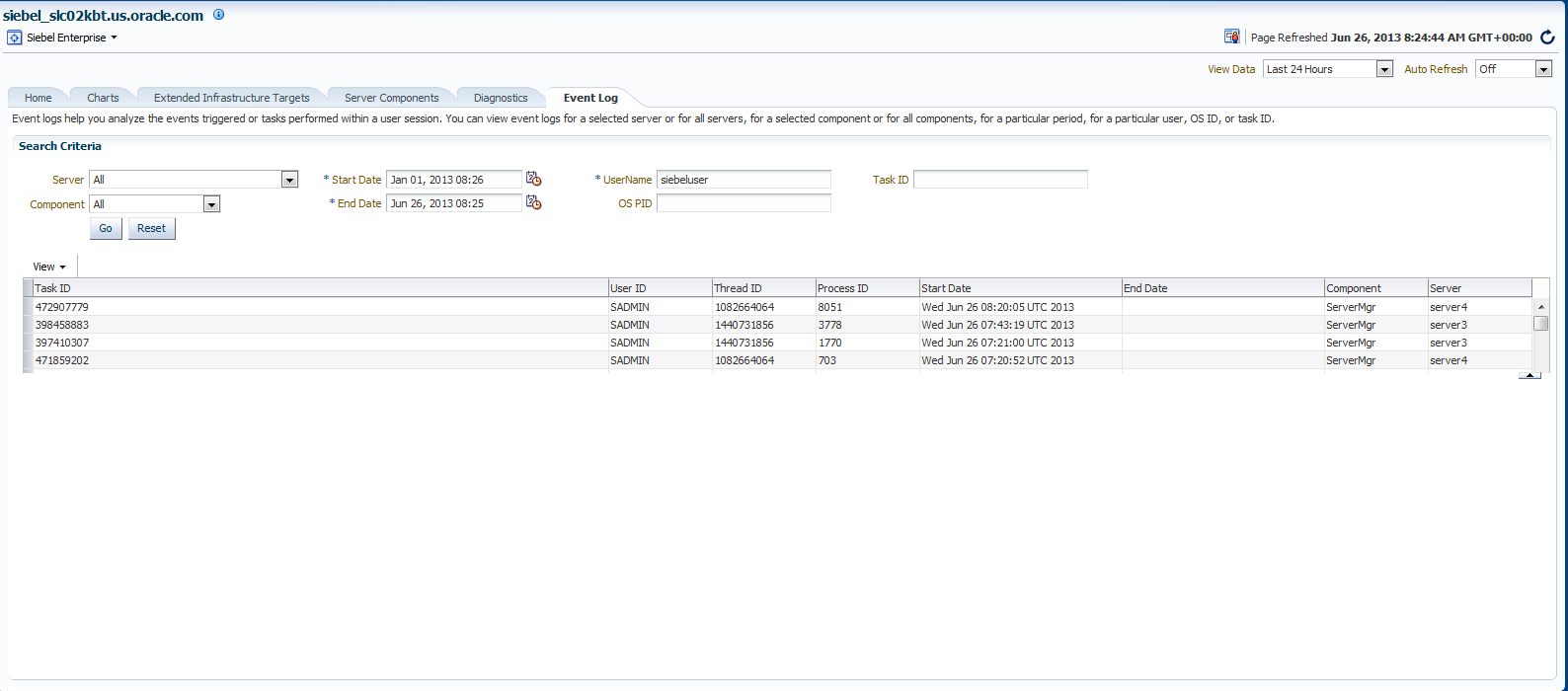Select task ID 397410307
The height and width of the screenshot is (691, 1568).
click(61, 343)
